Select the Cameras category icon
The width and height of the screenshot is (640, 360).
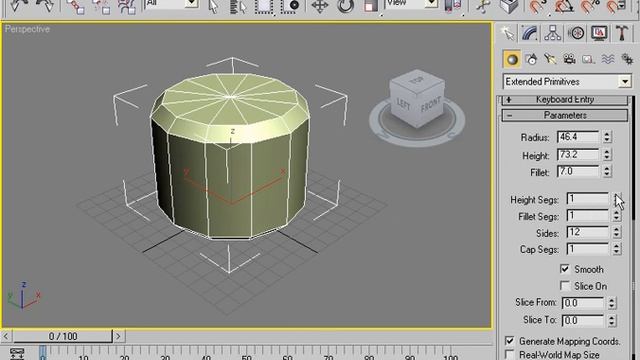569,60
